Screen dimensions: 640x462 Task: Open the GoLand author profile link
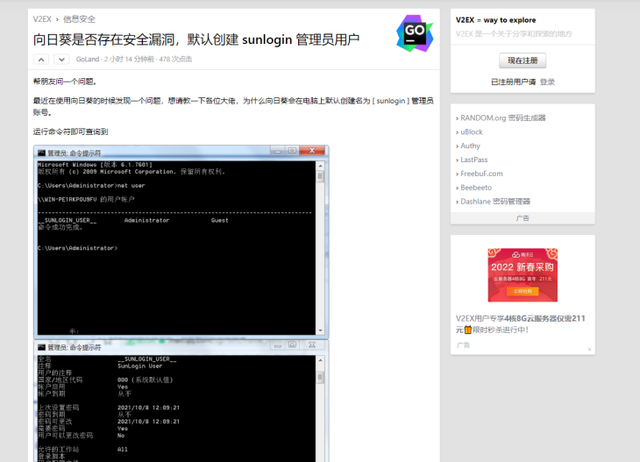[x=87, y=60]
